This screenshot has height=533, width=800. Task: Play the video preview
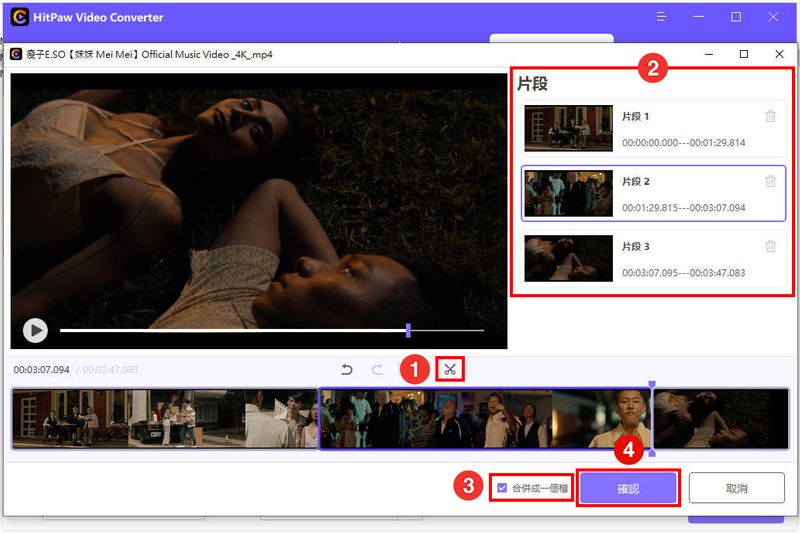tap(35, 331)
